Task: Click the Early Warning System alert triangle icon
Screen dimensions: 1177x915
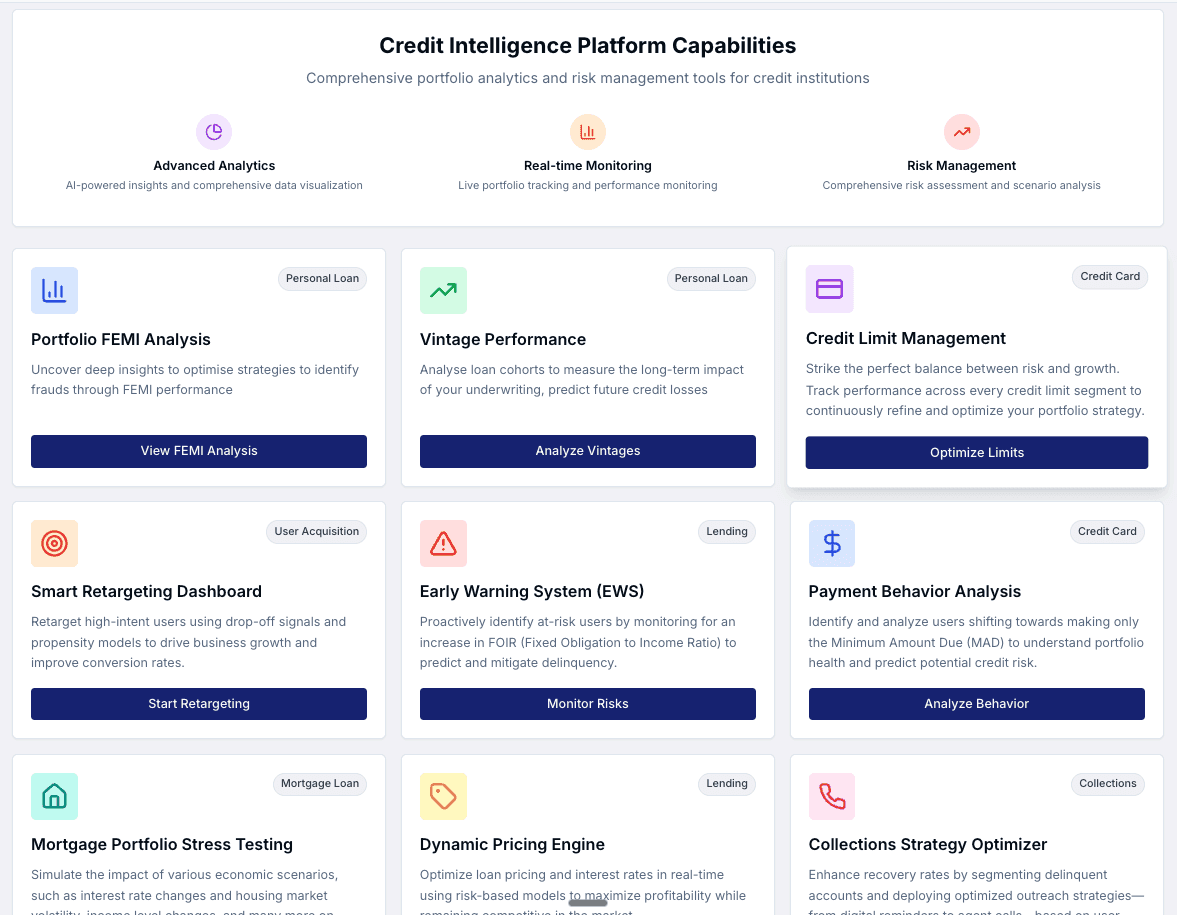Action: point(443,543)
